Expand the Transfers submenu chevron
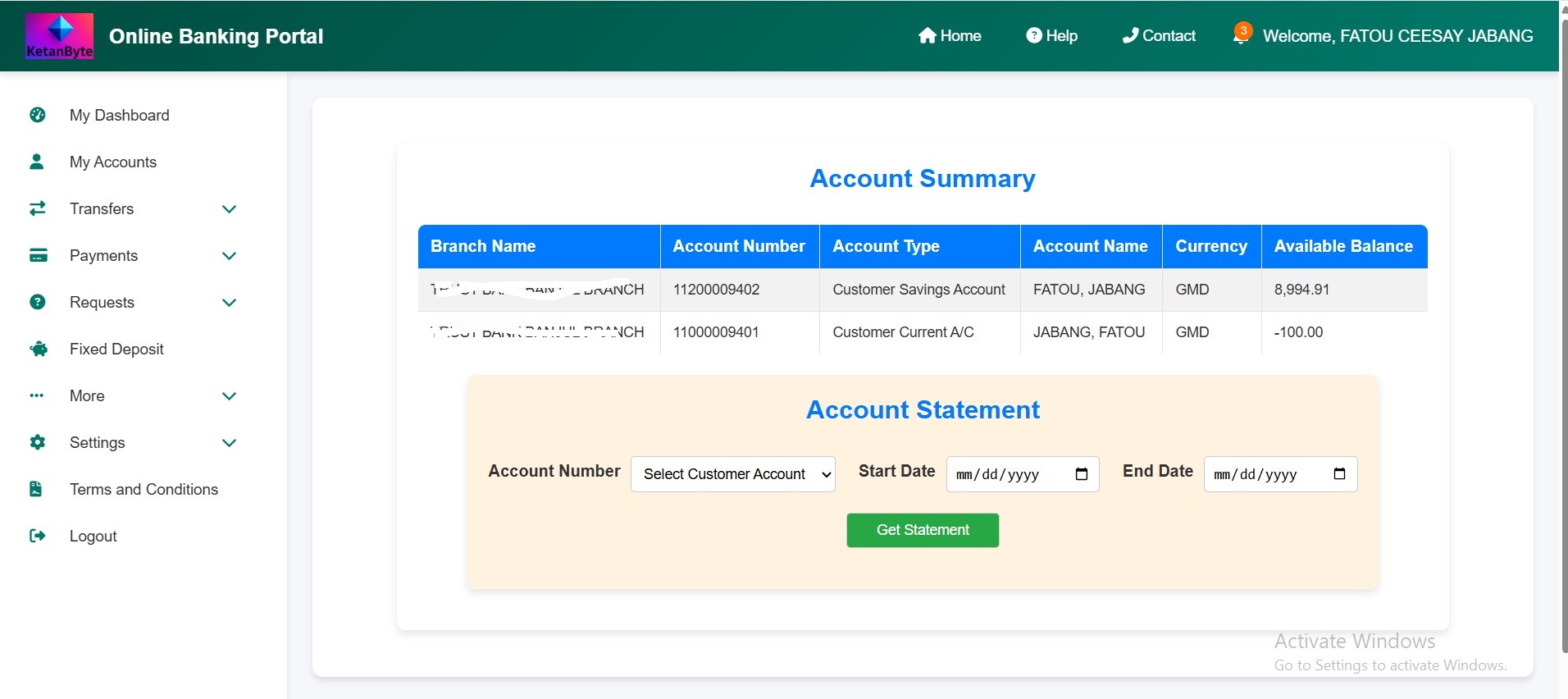 click(x=230, y=208)
